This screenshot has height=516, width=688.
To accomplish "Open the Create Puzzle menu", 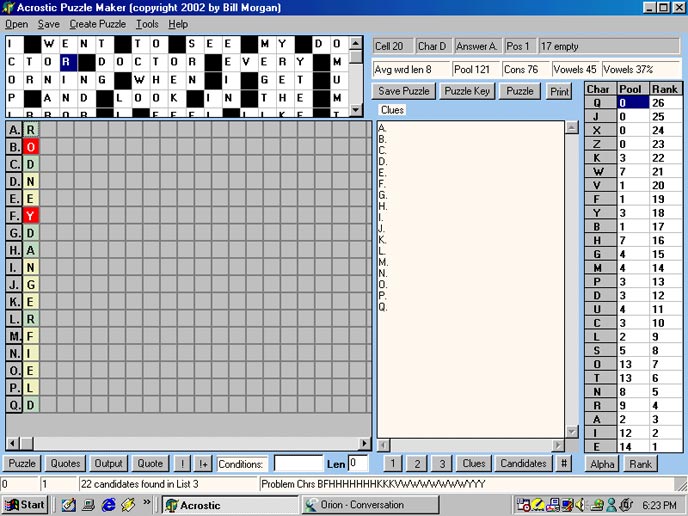I will tap(97, 23).
